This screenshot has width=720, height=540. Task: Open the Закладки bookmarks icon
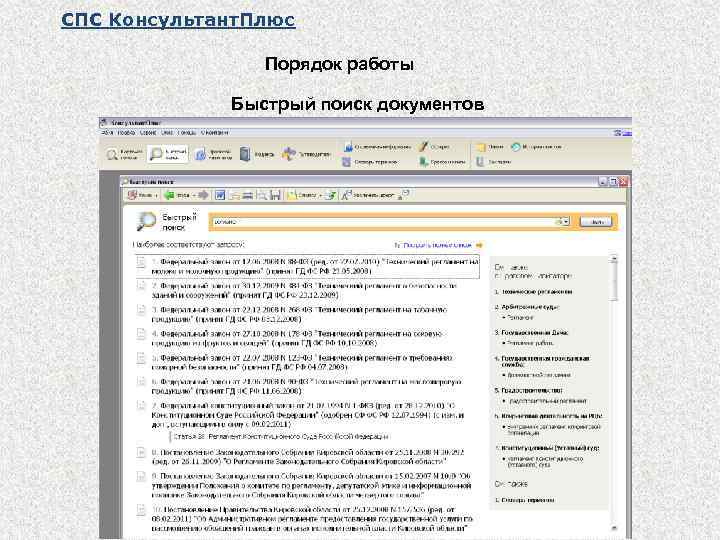coord(480,162)
